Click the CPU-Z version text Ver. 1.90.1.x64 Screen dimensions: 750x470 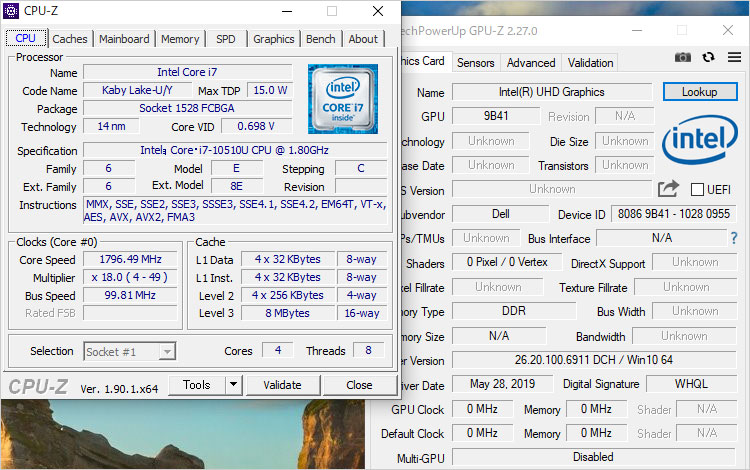119,389
